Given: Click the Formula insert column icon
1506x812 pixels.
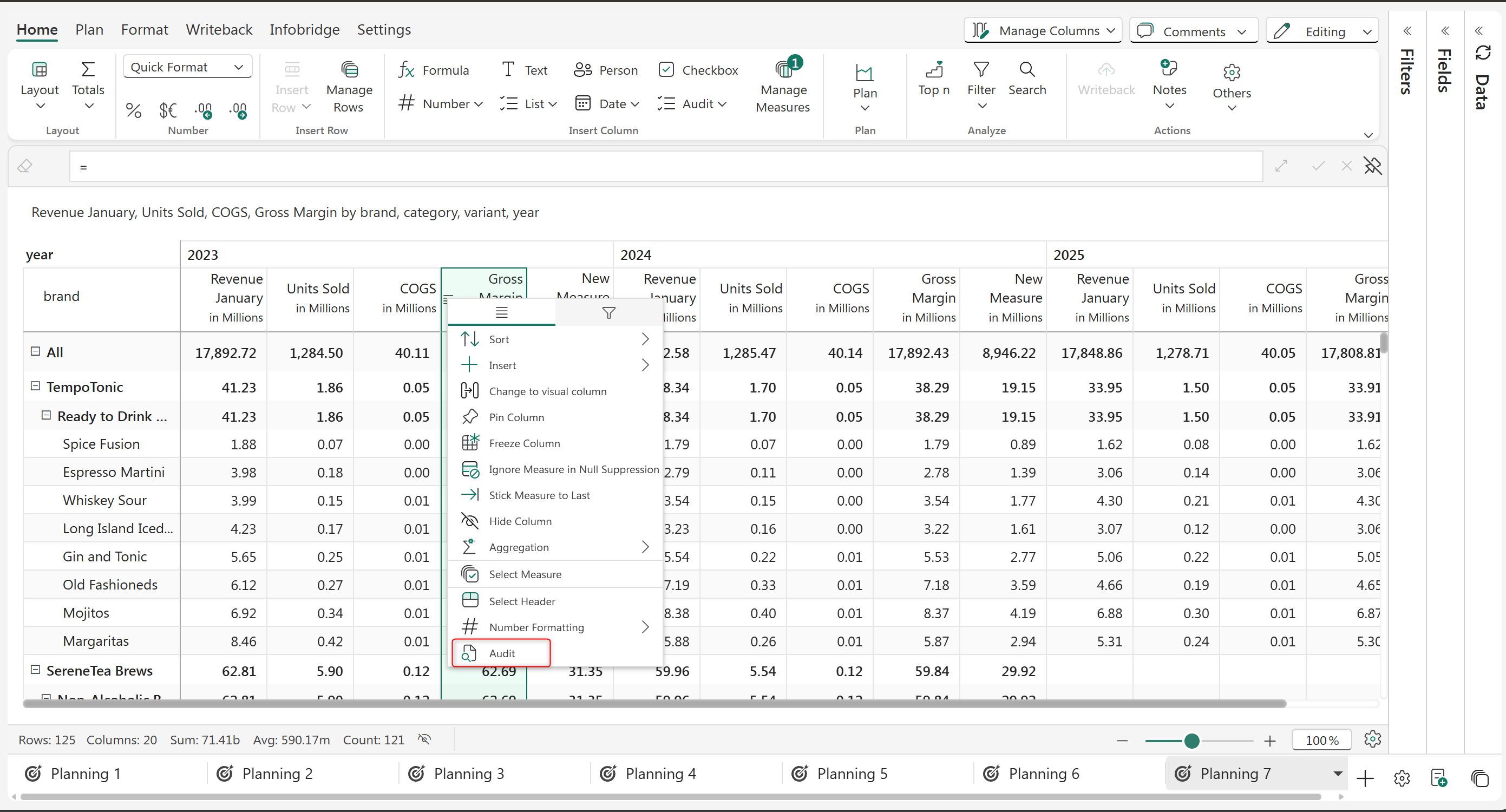Looking at the screenshot, I should pyautogui.click(x=407, y=70).
